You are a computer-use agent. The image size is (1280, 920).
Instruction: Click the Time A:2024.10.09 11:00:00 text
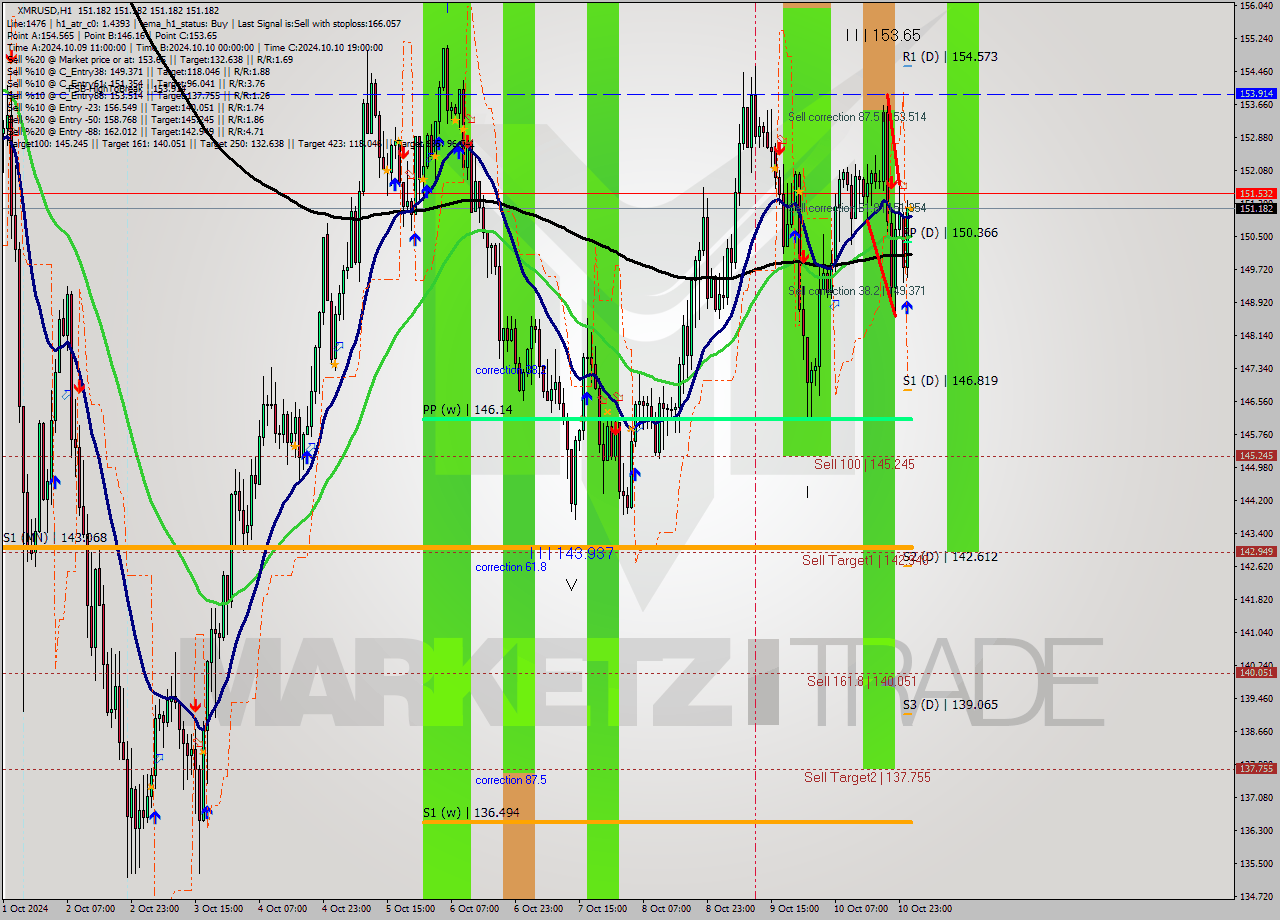click(x=66, y=47)
